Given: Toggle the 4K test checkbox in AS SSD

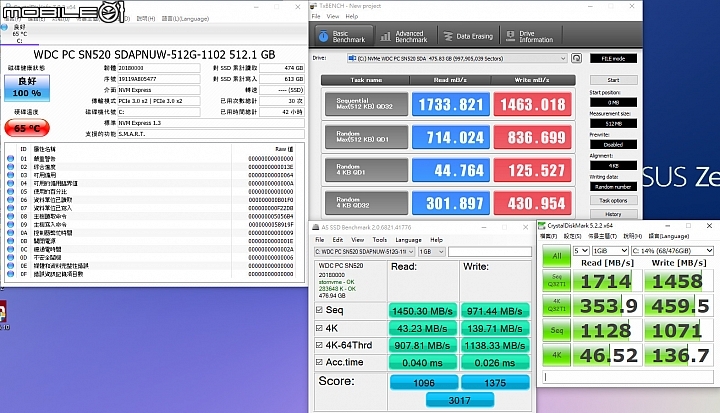Looking at the screenshot, I should coord(319,328).
